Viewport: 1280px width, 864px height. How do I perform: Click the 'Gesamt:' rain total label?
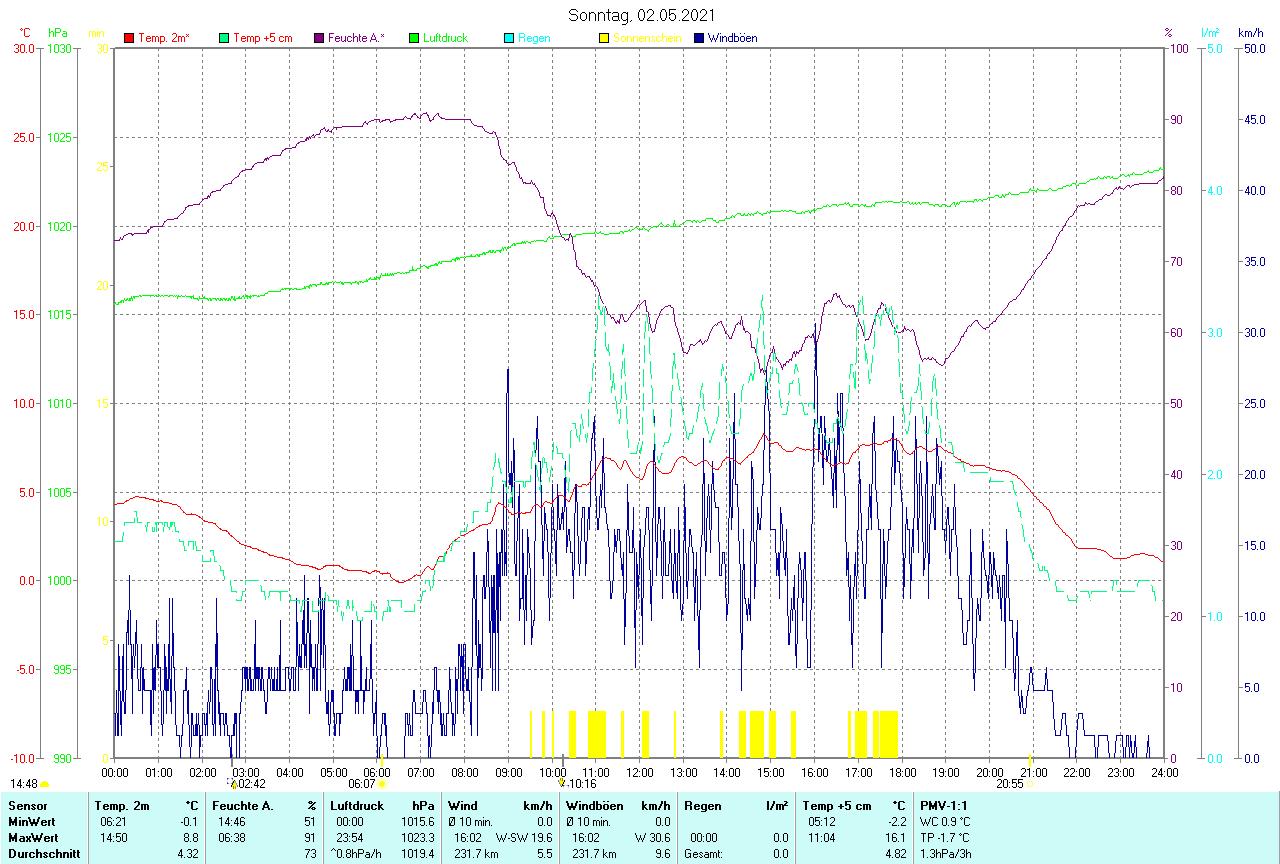point(704,853)
